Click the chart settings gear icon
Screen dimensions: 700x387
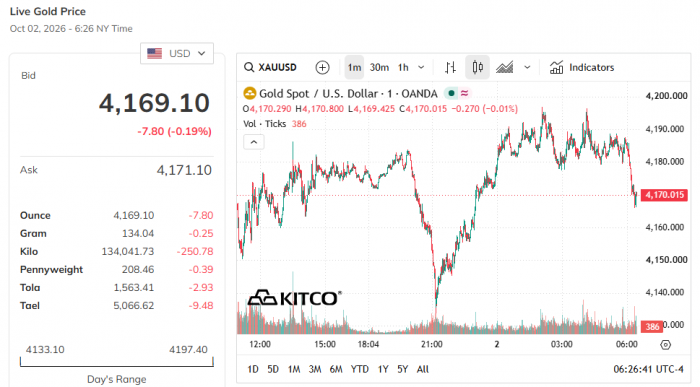[665, 345]
